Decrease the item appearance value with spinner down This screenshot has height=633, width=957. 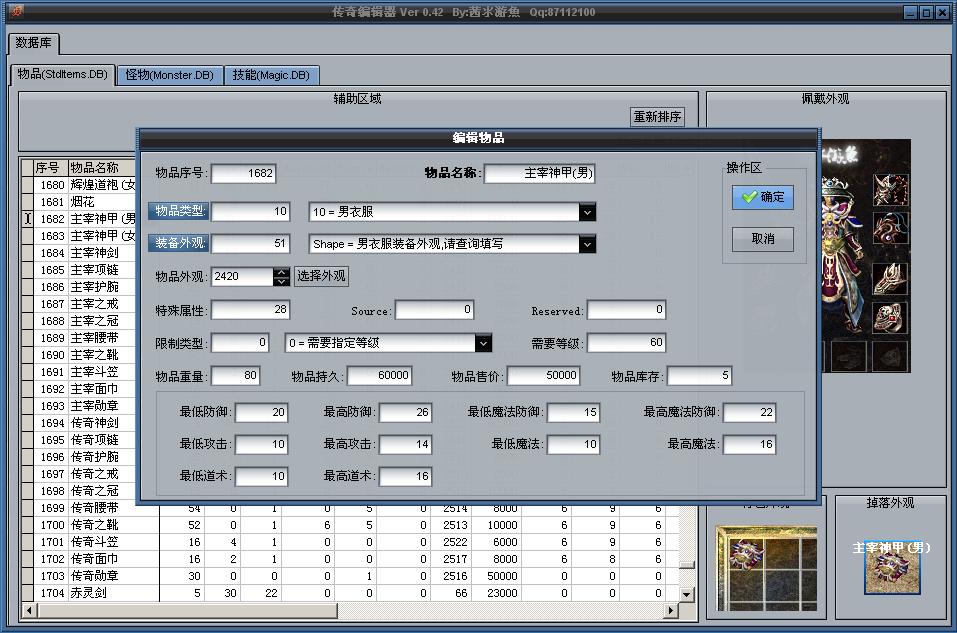tap(282, 281)
